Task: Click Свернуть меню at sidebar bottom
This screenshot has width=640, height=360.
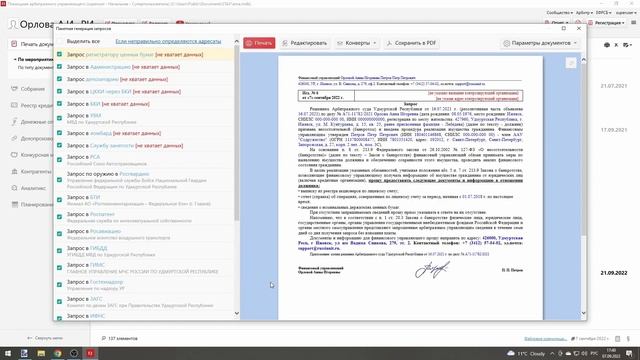Action: pos(45,338)
